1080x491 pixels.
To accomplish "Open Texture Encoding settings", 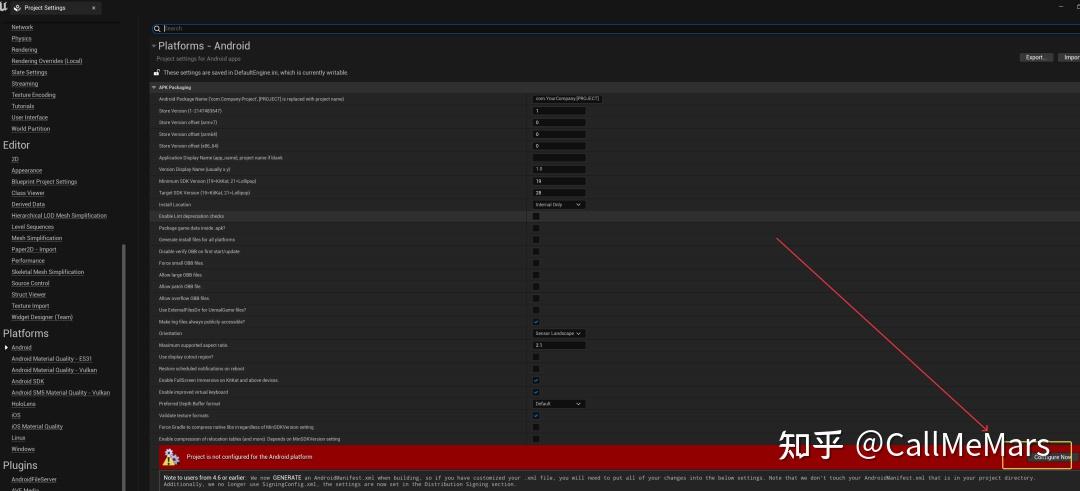I will tap(34, 95).
